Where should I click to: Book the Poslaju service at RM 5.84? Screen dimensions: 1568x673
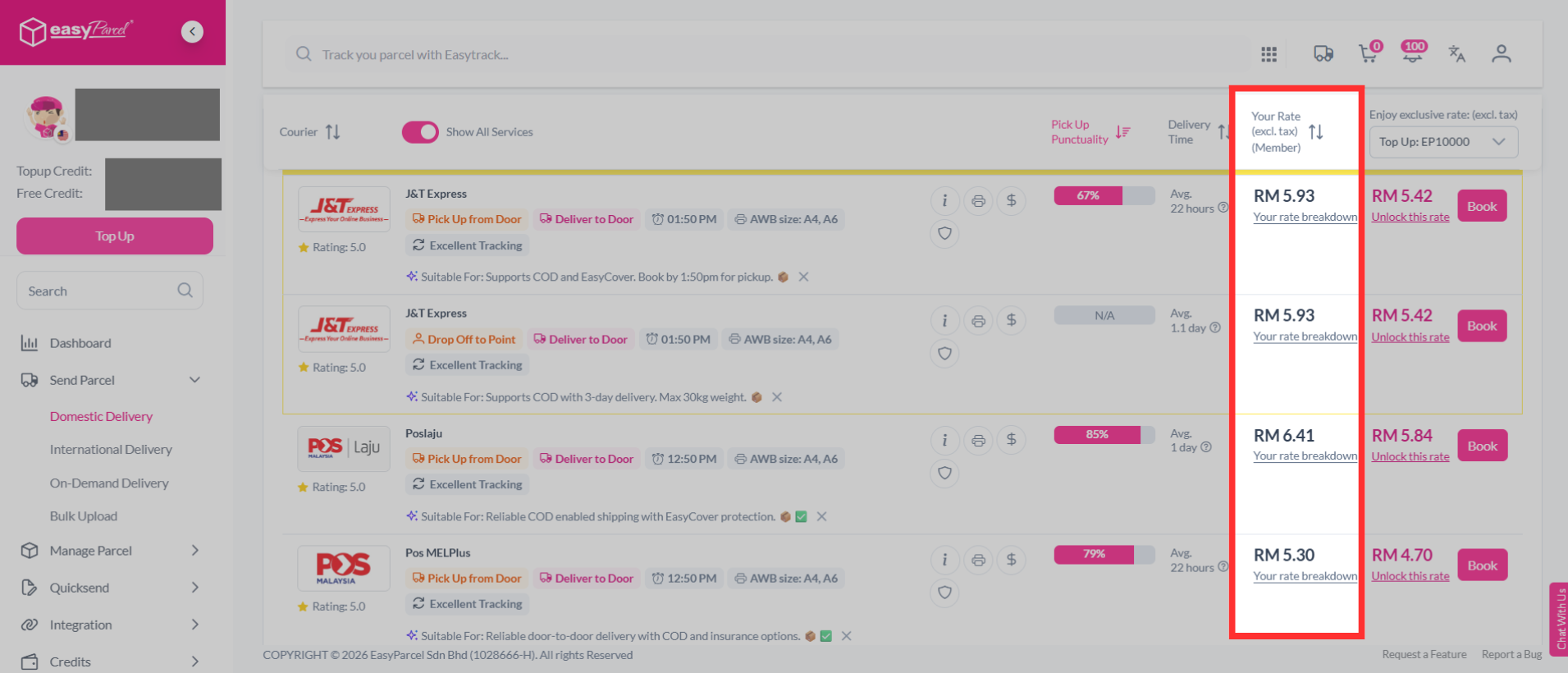tap(1482, 446)
